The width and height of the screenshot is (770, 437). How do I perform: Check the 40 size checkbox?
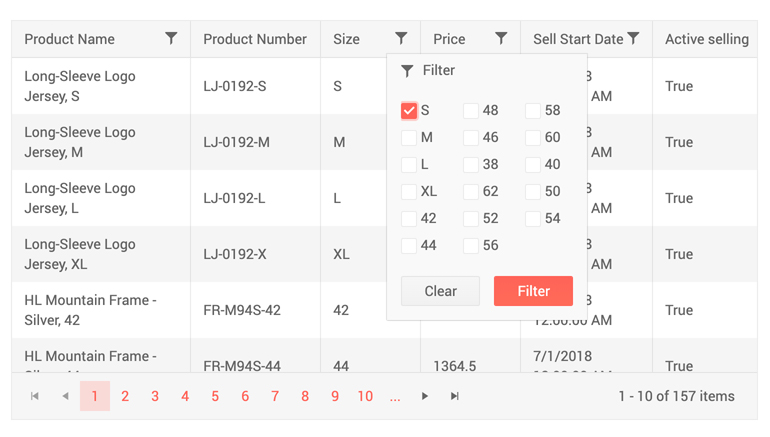point(533,164)
